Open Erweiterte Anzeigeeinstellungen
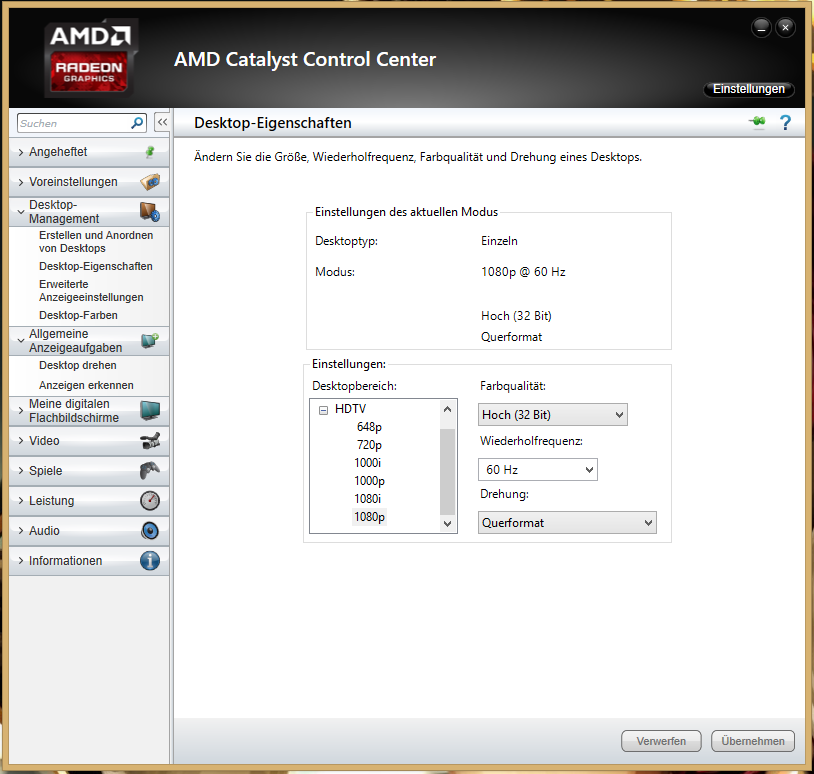Viewport: 814px width, 774px height. (91, 291)
